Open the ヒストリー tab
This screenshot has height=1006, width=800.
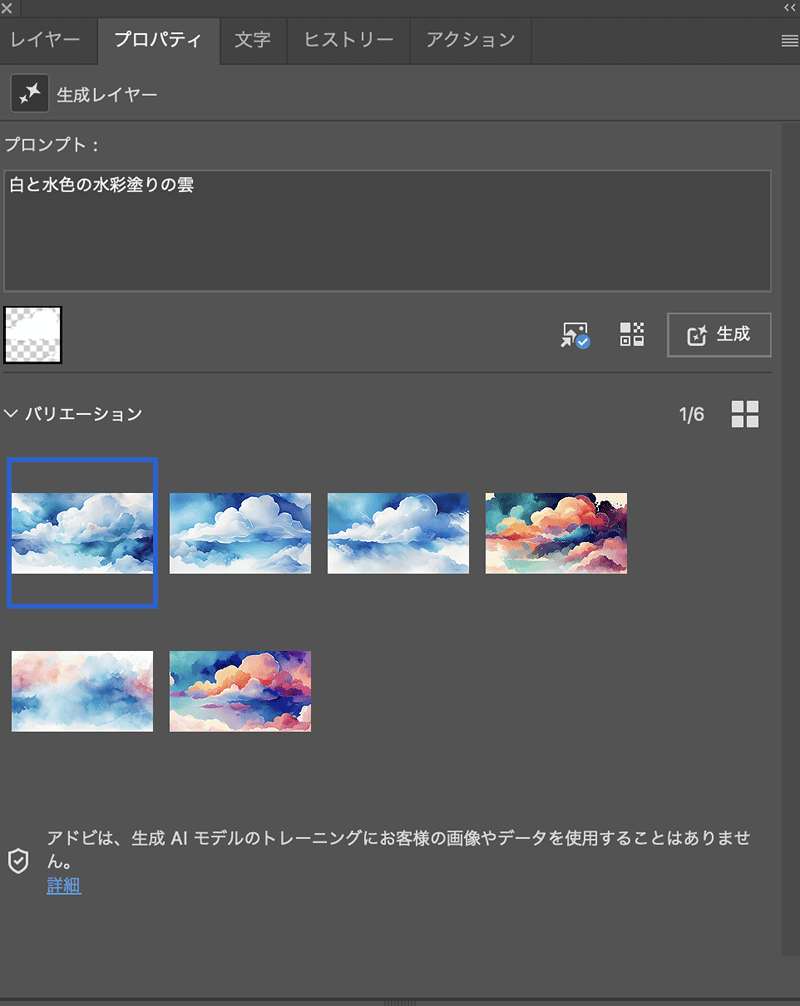(348, 40)
